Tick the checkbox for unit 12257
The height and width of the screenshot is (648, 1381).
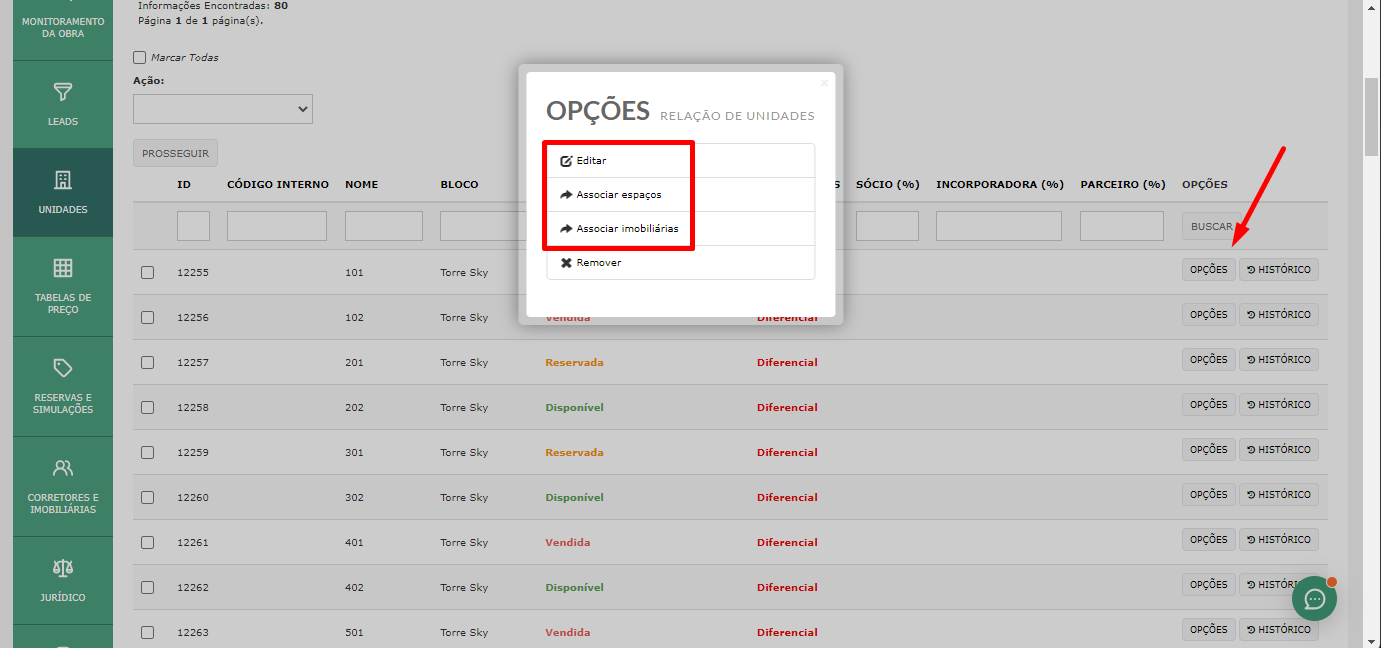pyautogui.click(x=147, y=362)
